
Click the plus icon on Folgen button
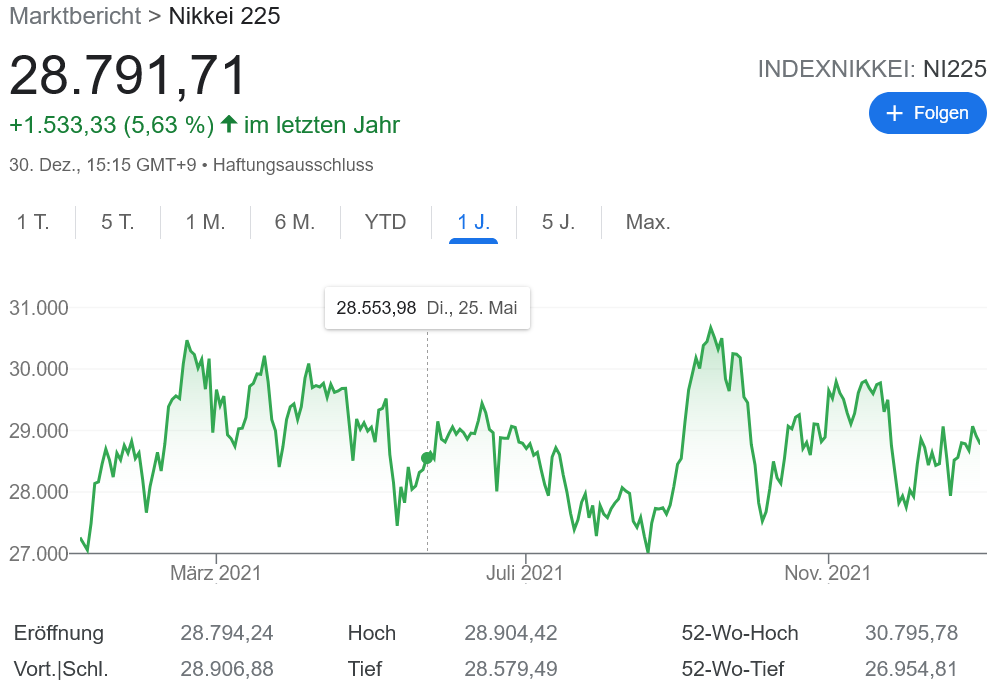pyautogui.click(x=895, y=113)
